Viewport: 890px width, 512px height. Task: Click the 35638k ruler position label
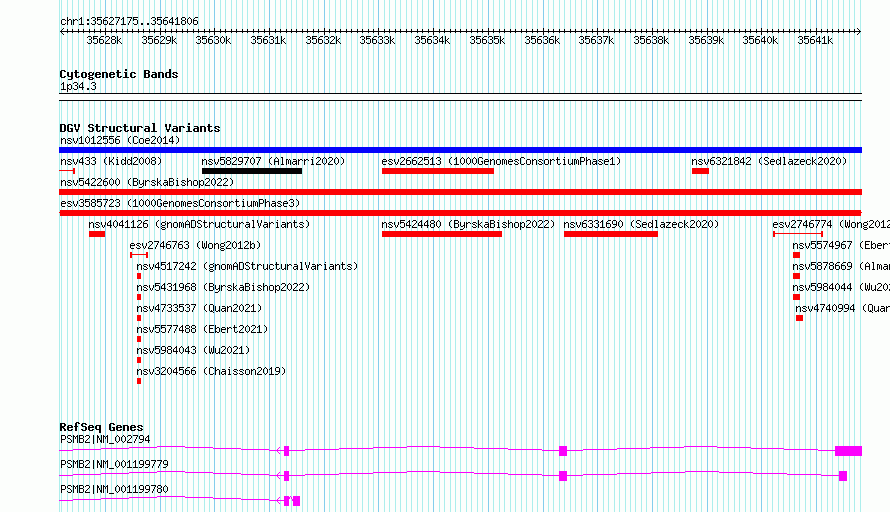651,40
